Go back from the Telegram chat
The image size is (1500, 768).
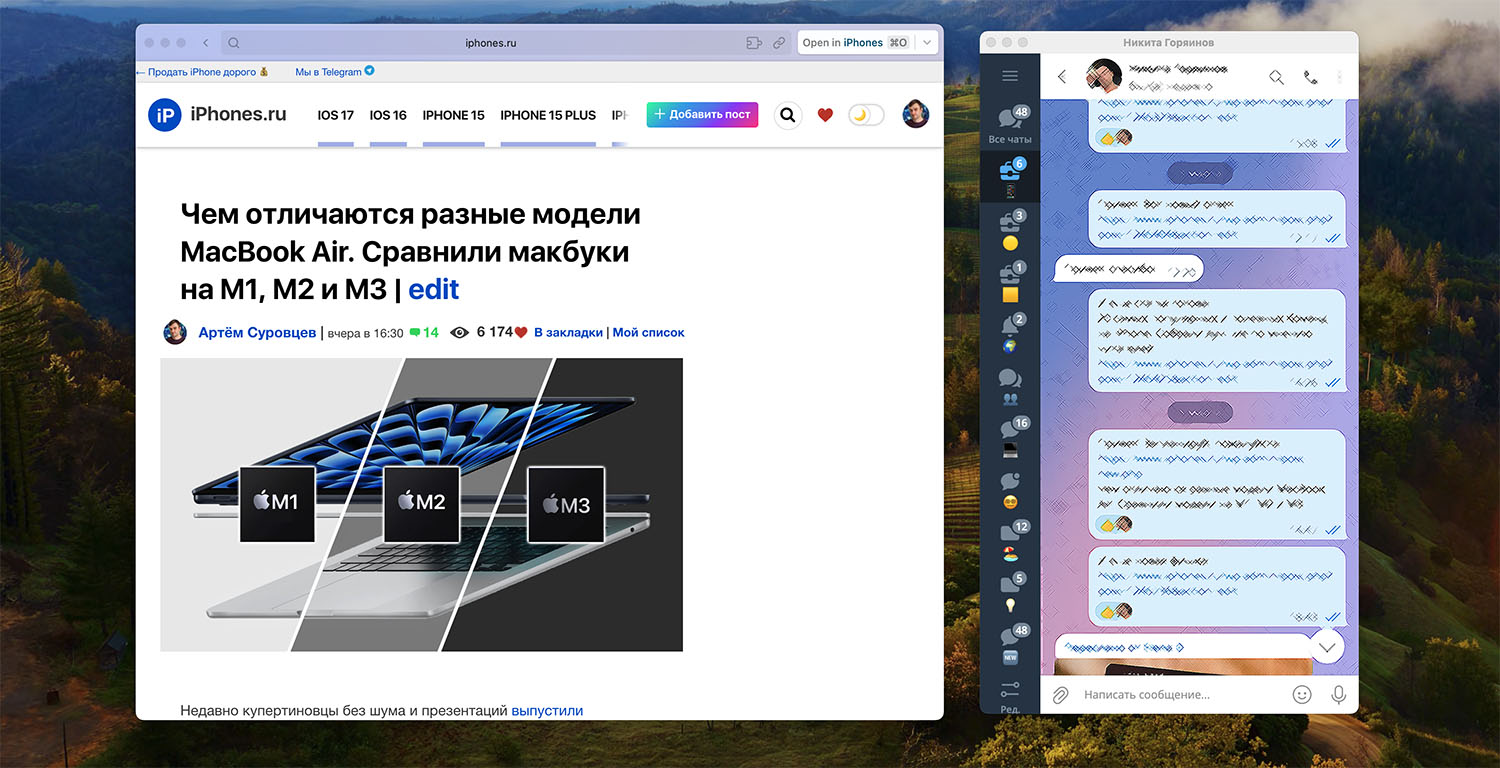point(1062,77)
